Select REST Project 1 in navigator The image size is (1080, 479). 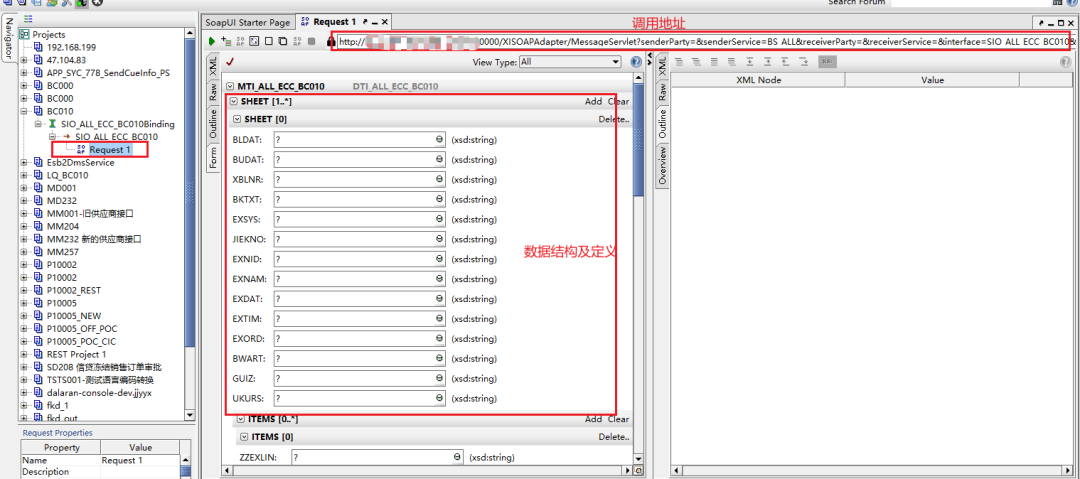click(76, 354)
